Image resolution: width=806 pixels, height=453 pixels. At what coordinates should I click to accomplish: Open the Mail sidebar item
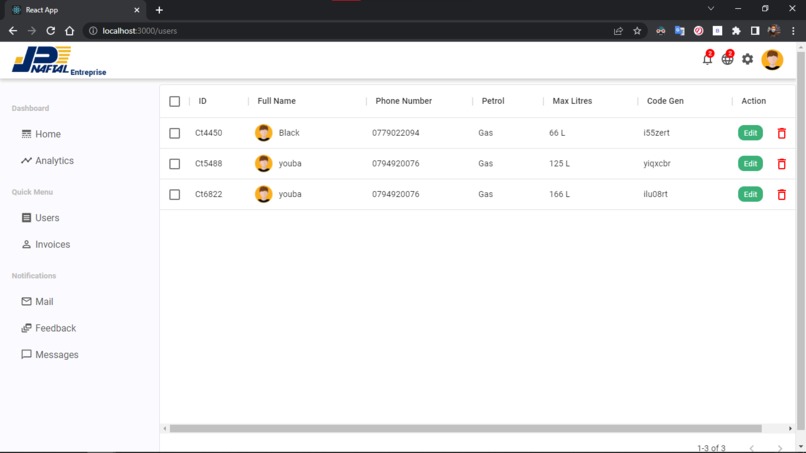37,302
